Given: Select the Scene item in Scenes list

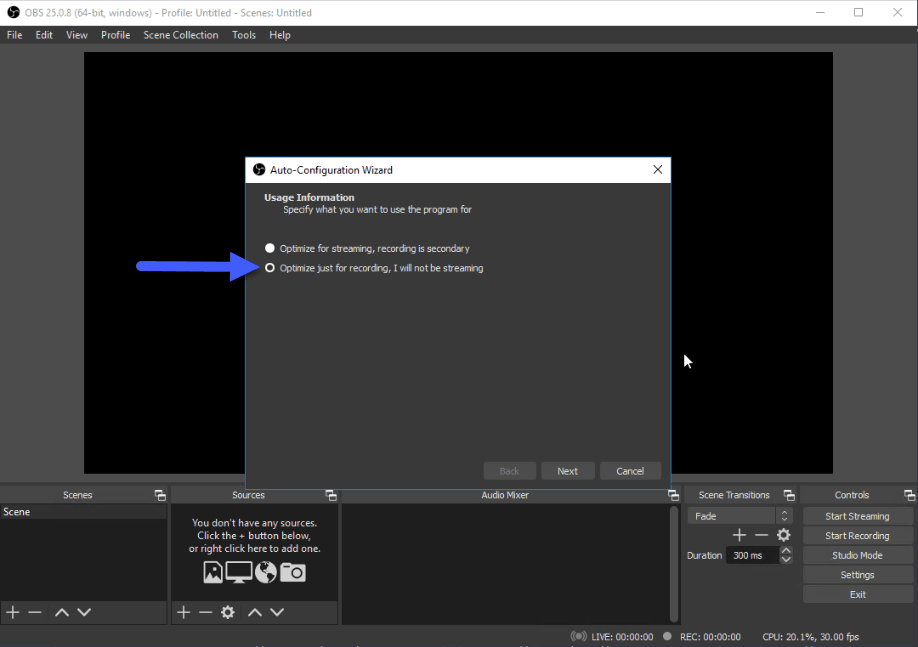Looking at the screenshot, I should (x=83, y=512).
